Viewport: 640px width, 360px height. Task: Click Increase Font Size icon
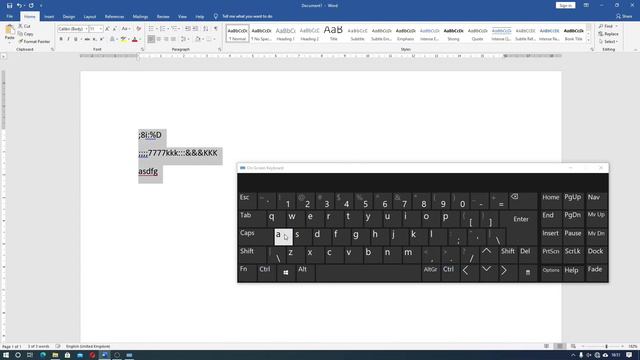point(107,29)
